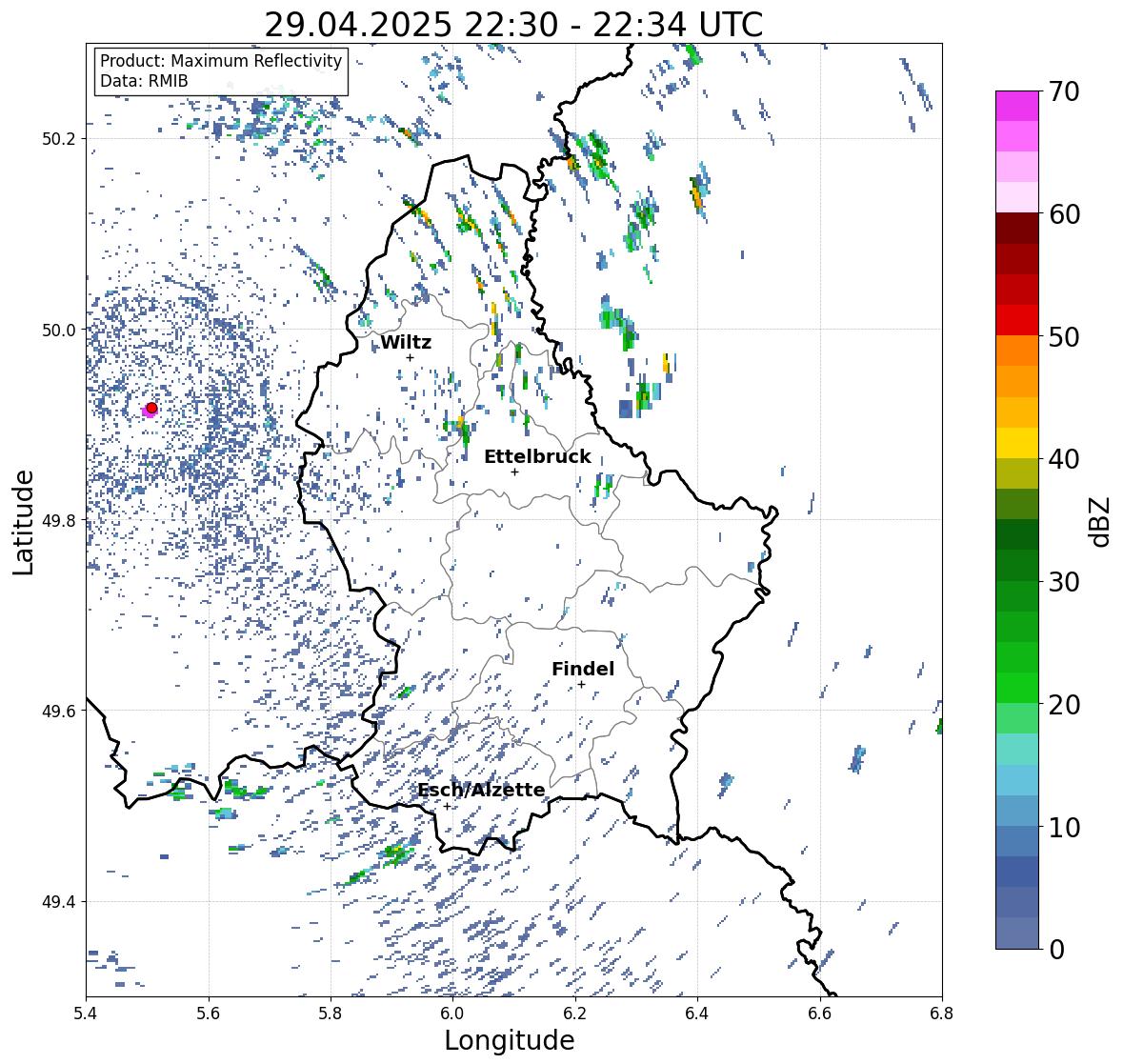
Task: Click the Latitude axis label
Action: [23, 523]
